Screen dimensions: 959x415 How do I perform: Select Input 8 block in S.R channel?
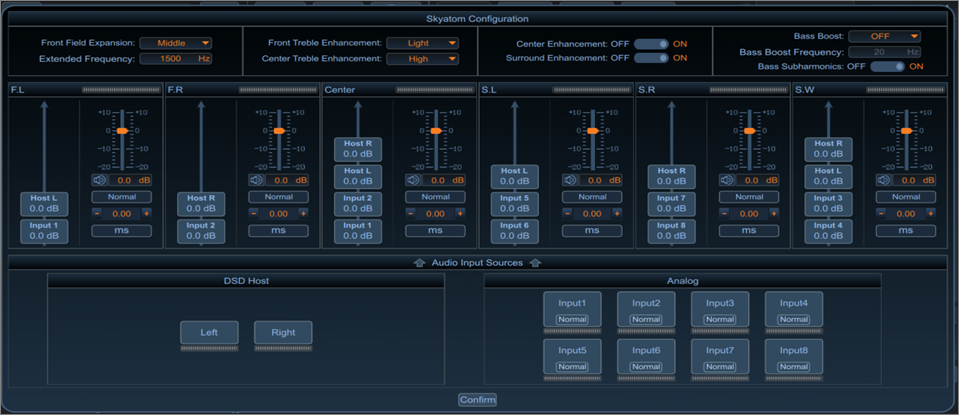coord(672,231)
